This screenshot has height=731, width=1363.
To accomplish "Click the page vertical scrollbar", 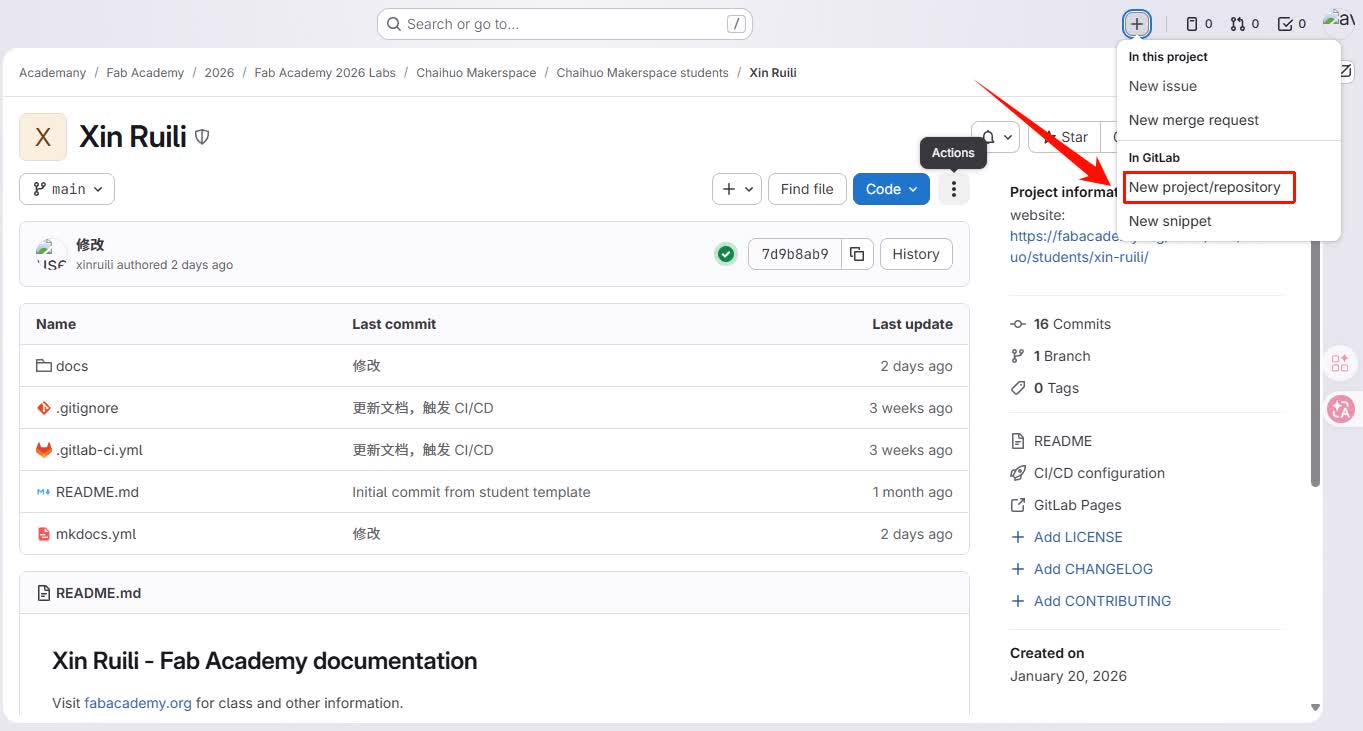I will pos(1316,362).
